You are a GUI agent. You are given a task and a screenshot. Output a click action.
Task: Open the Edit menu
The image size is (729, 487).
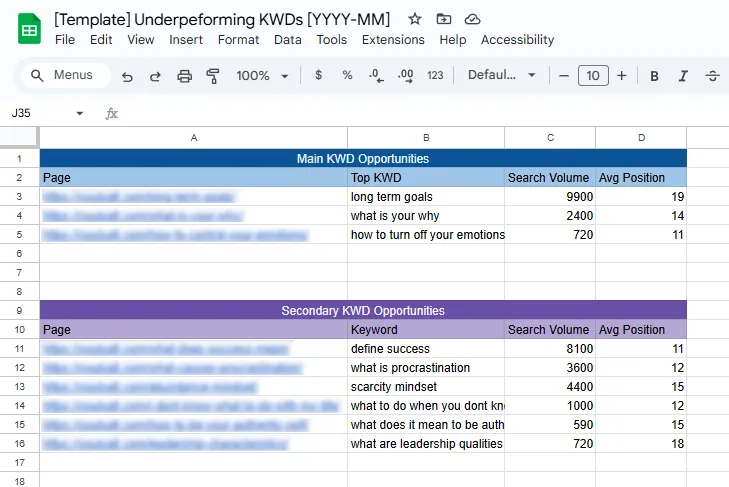coord(101,40)
